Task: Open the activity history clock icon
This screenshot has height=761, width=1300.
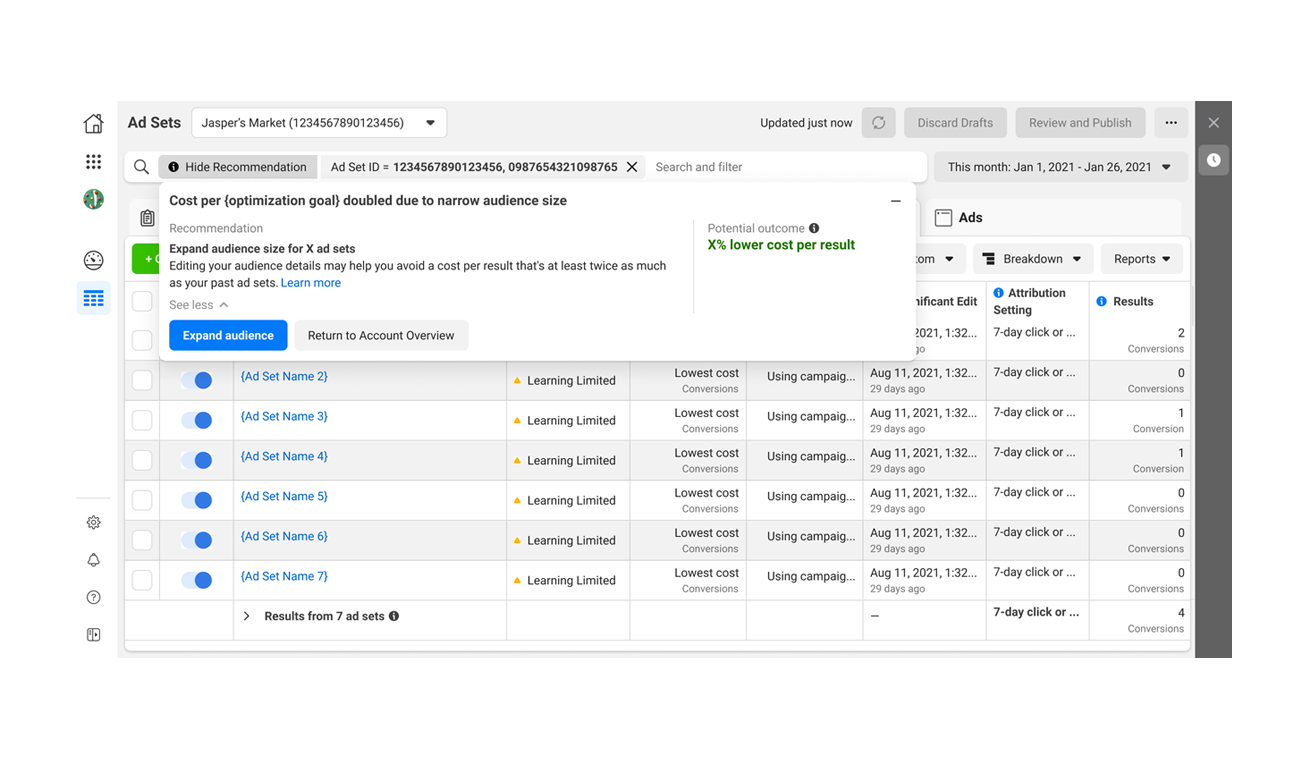Action: tap(1213, 160)
